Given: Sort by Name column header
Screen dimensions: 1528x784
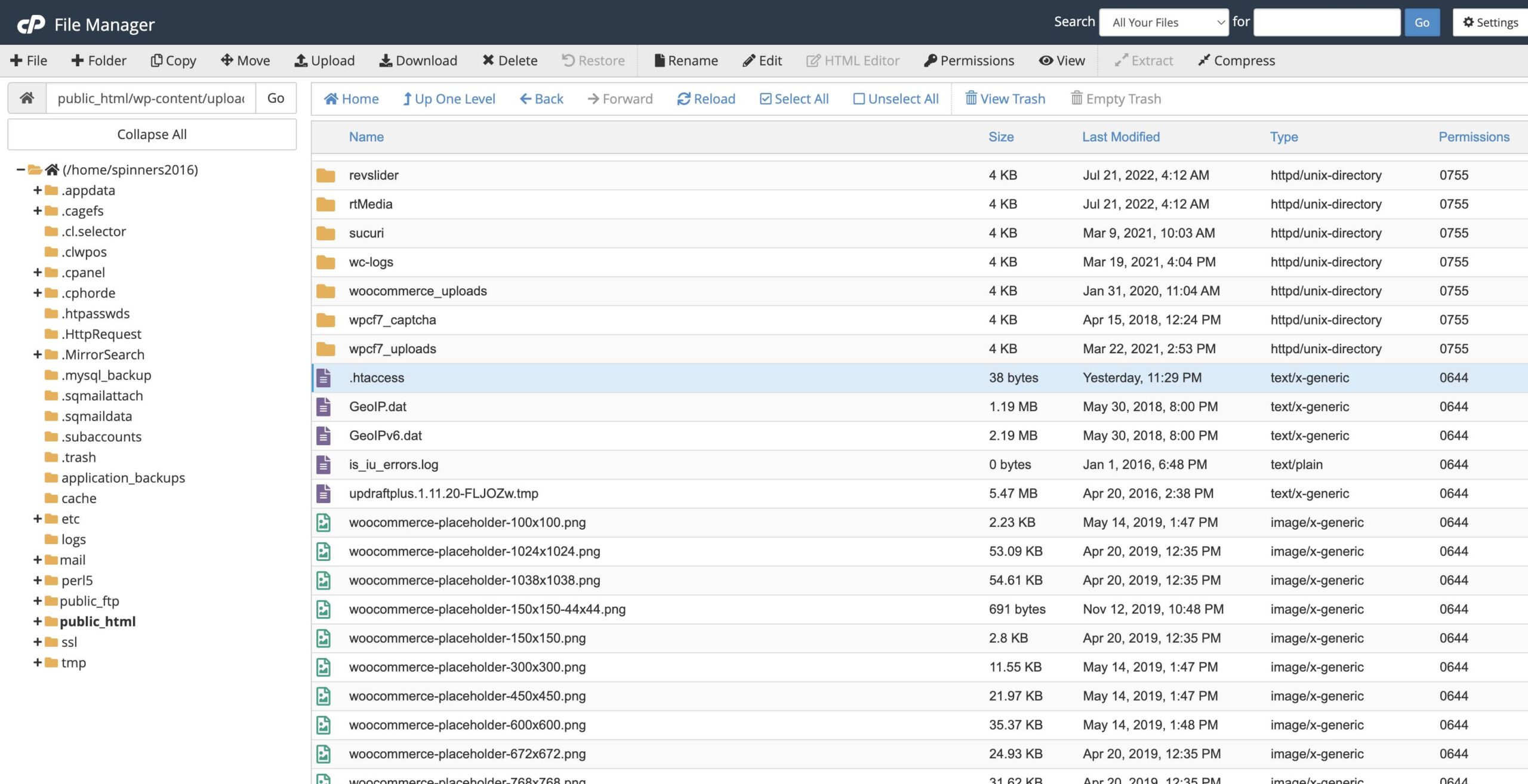Looking at the screenshot, I should coord(366,137).
